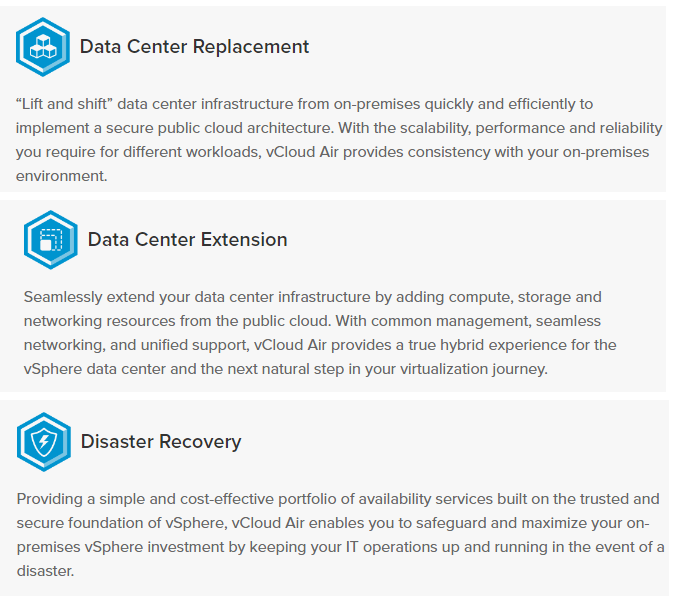Click the word "disaster." ending the last paragraph
This screenshot has width=673, height=599.
tap(45, 571)
